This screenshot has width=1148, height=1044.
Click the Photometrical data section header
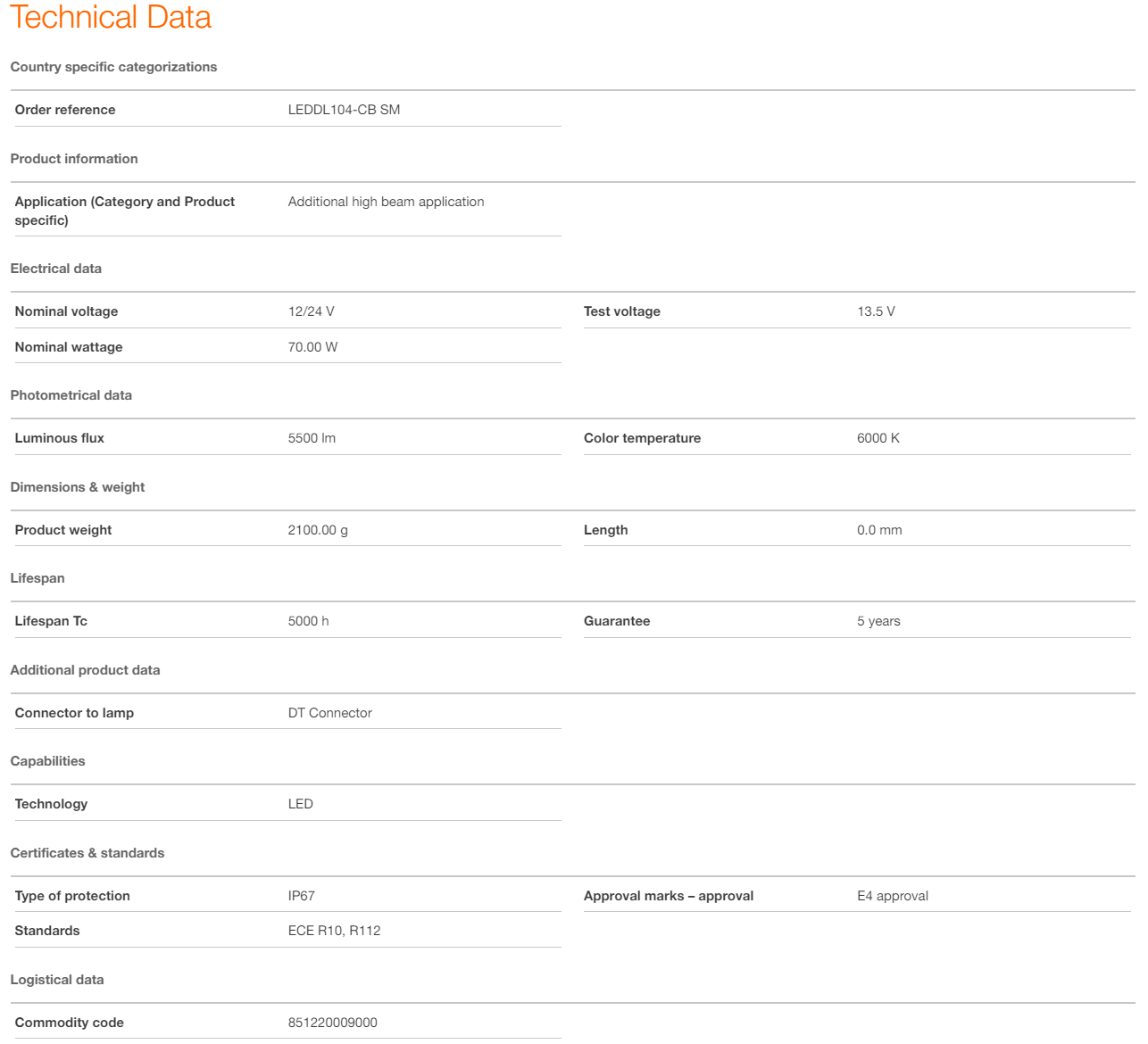coord(71,395)
